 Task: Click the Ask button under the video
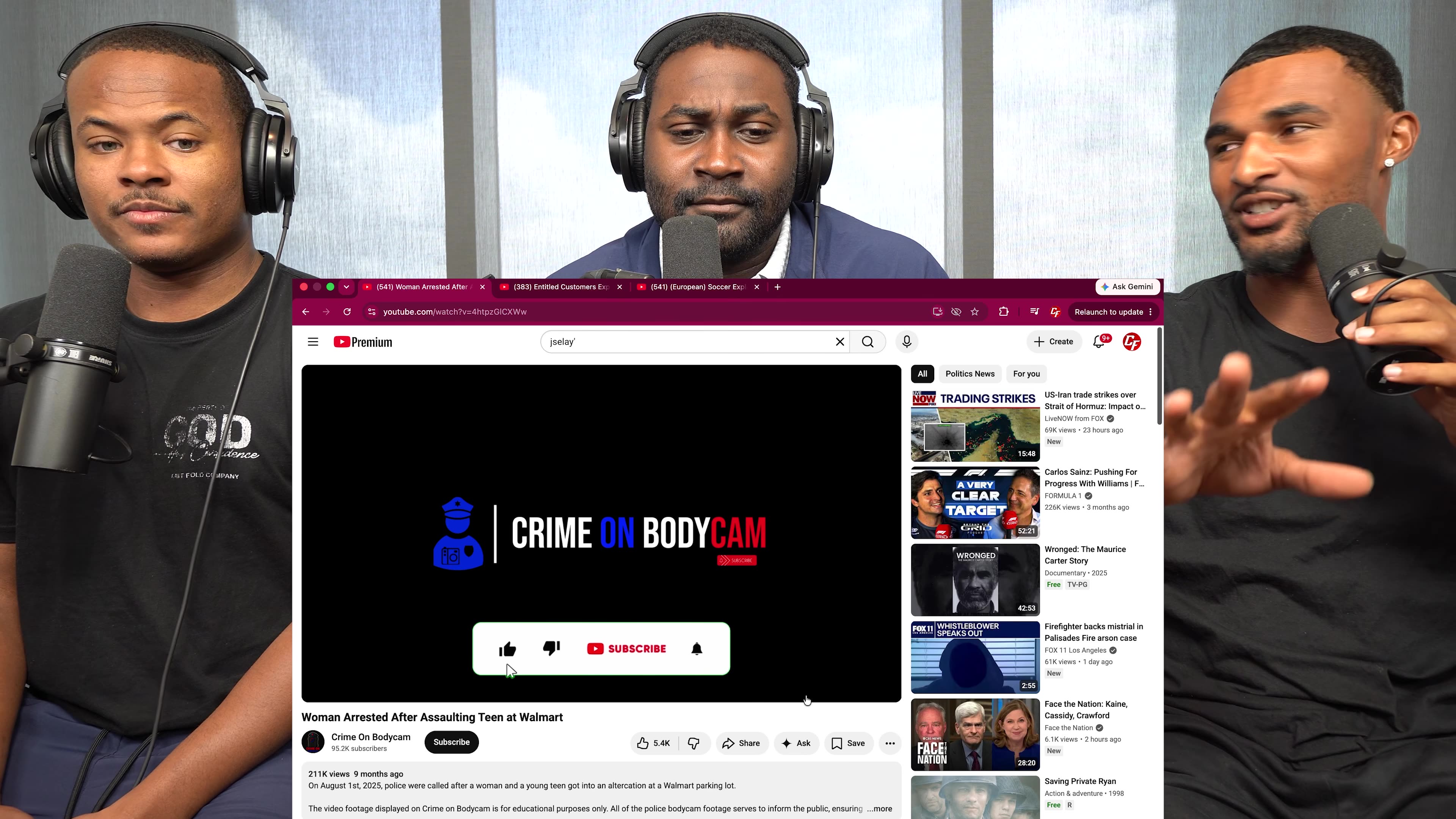(796, 744)
